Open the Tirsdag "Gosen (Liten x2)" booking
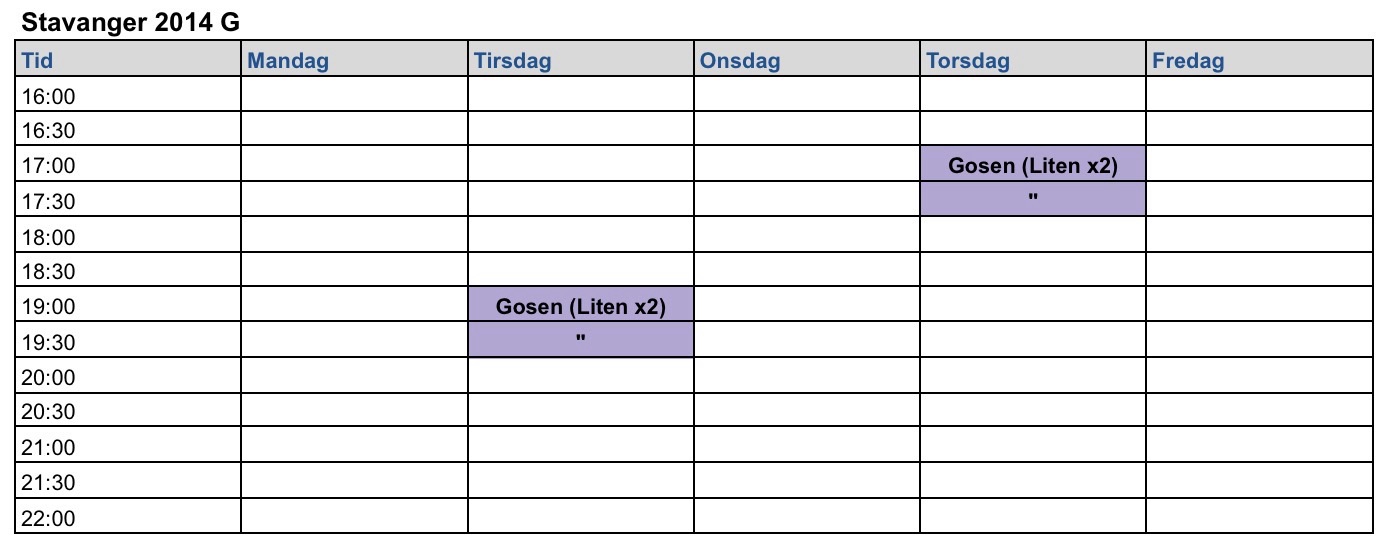This screenshot has height=546, width=1387. [580, 307]
